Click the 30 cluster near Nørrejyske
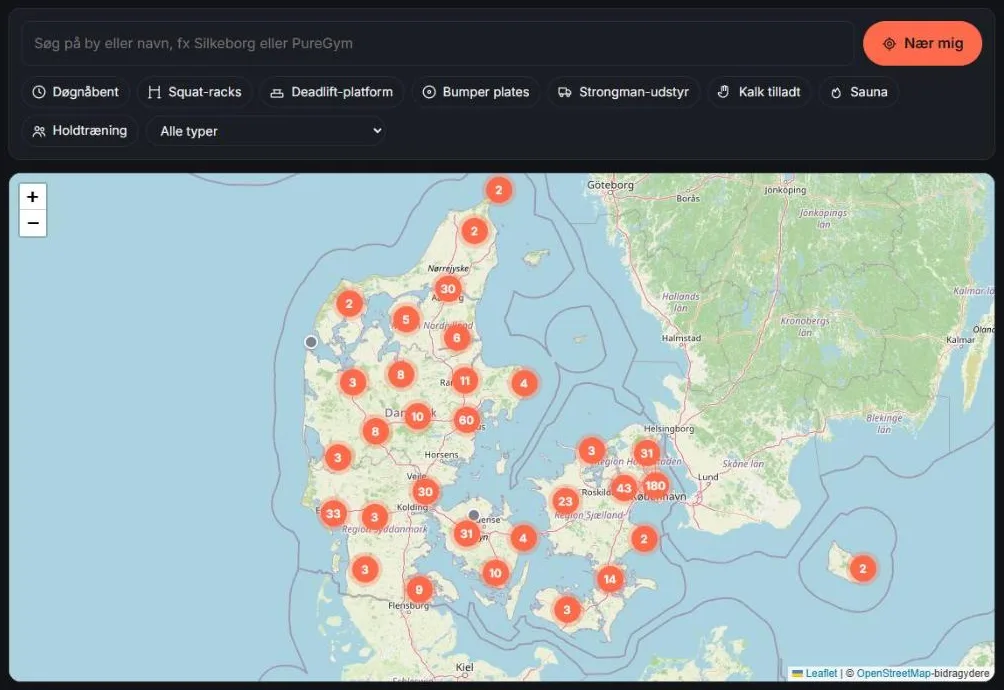The image size is (1004, 690). click(x=448, y=289)
